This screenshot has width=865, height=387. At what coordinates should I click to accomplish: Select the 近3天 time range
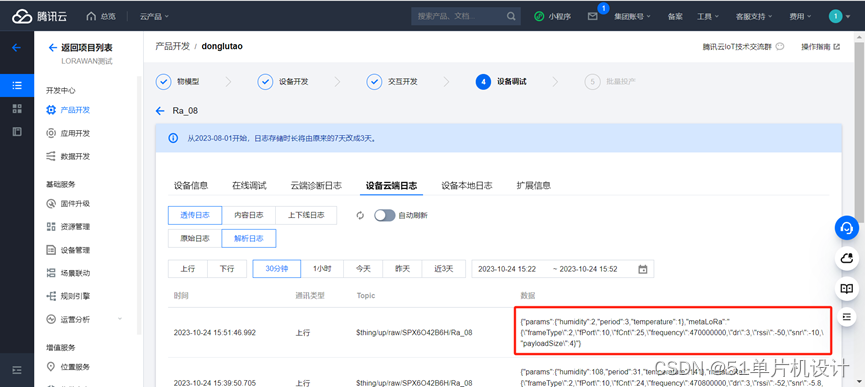click(x=444, y=269)
